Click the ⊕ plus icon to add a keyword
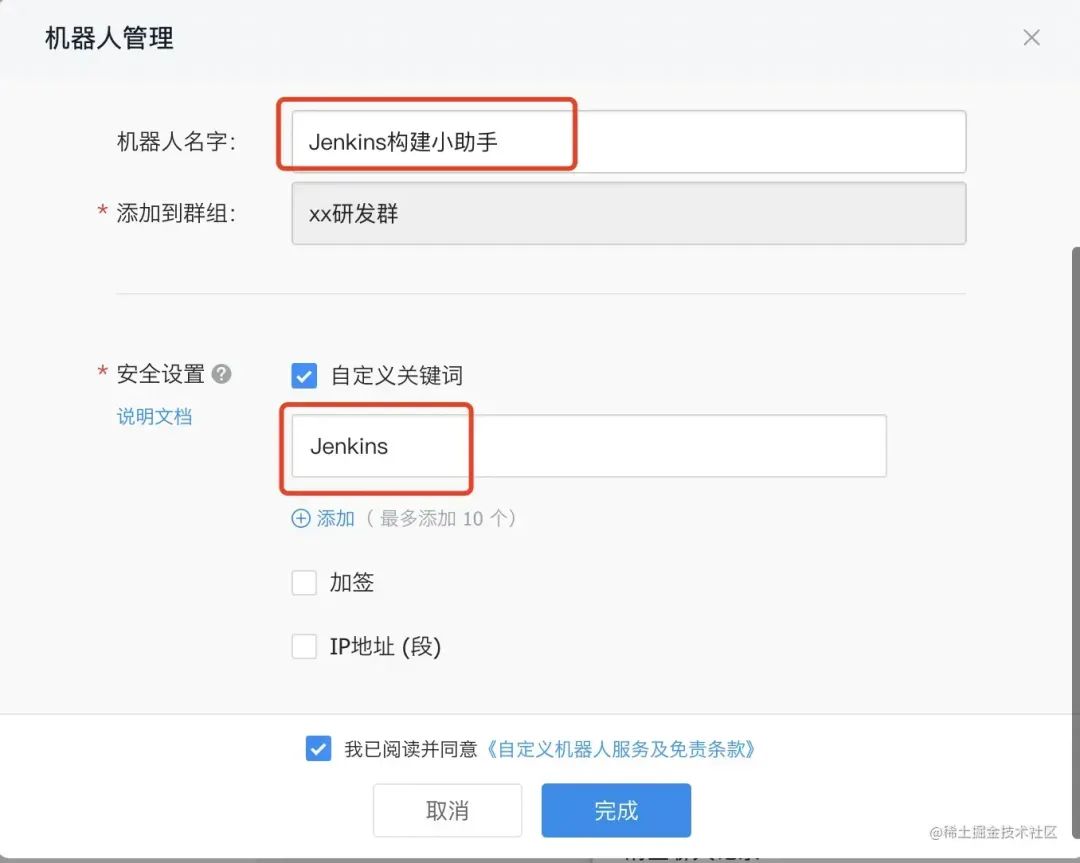 [300, 518]
